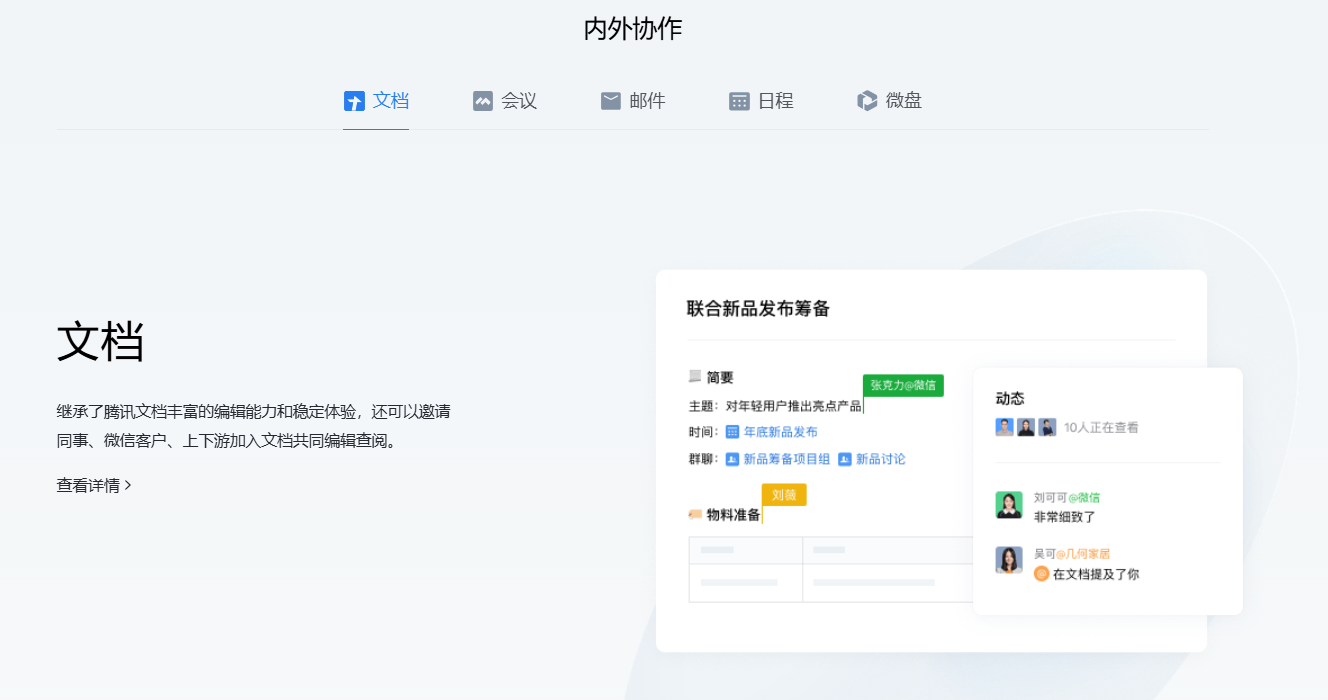Click the 动态 panel heading
The image size is (1328, 700).
click(x=1010, y=399)
